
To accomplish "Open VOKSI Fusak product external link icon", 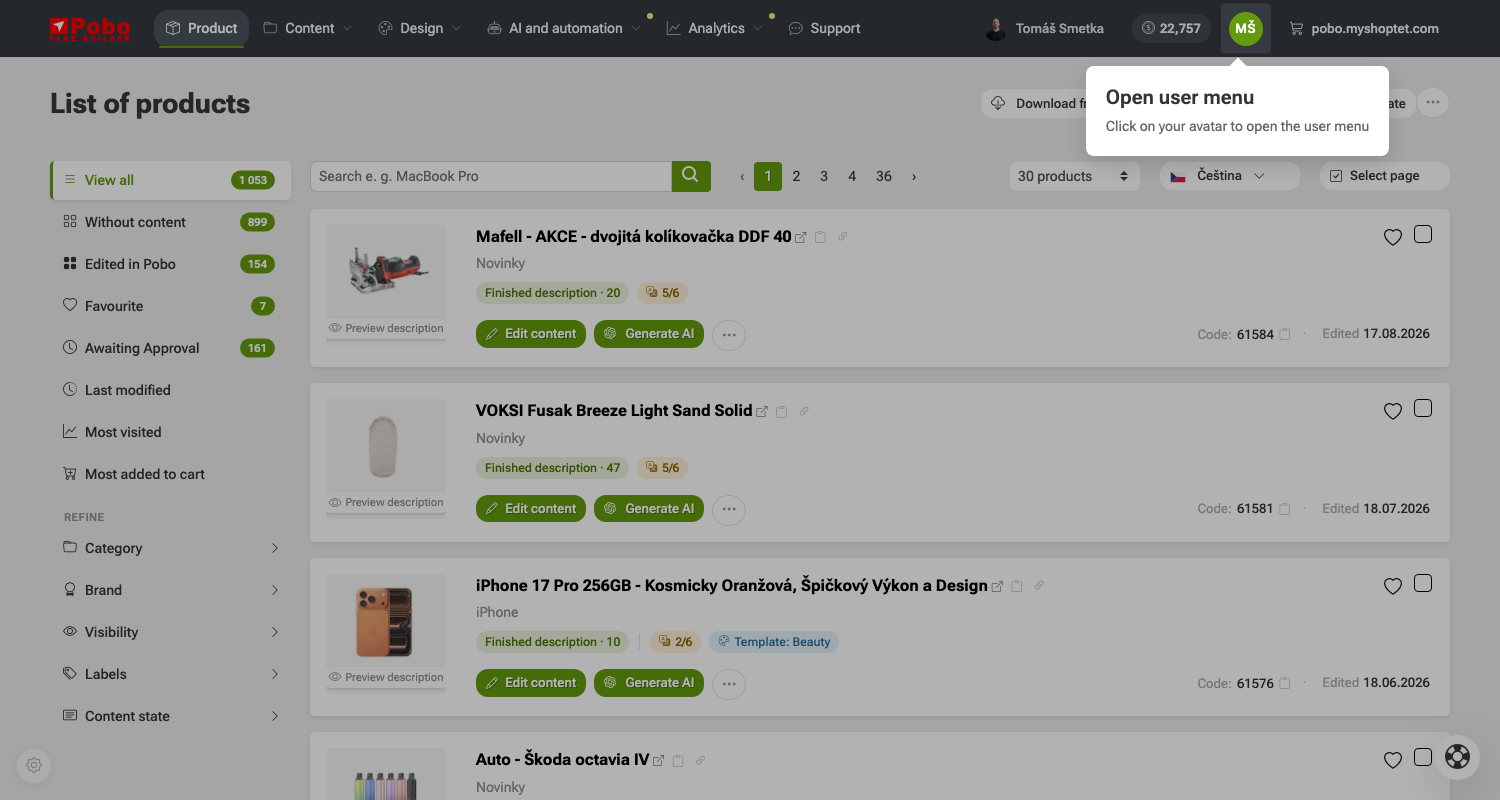I will [x=762, y=412].
